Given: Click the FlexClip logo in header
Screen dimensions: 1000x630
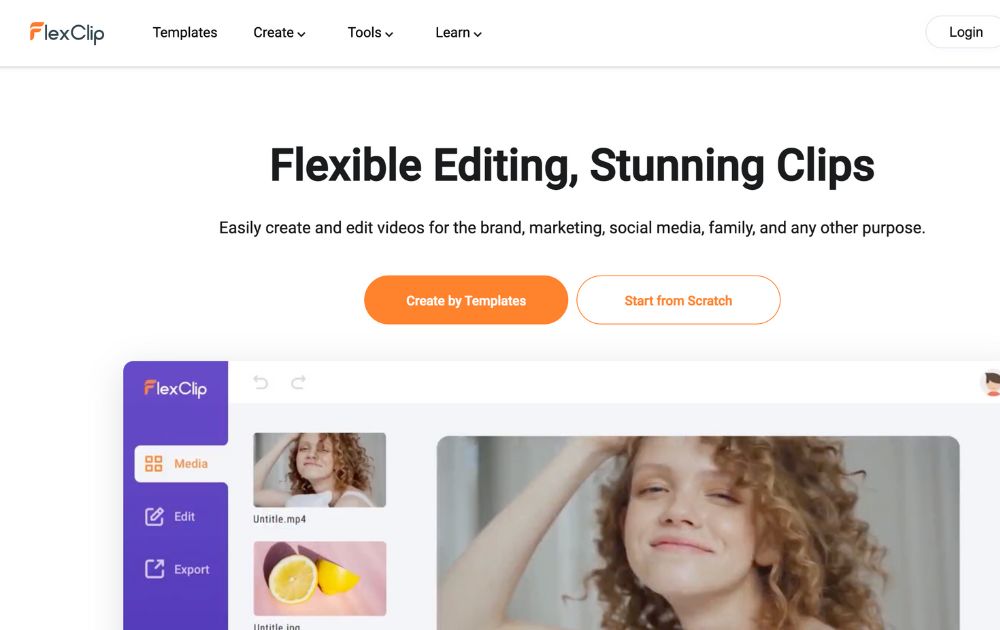Looking at the screenshot, I should 67,33.
